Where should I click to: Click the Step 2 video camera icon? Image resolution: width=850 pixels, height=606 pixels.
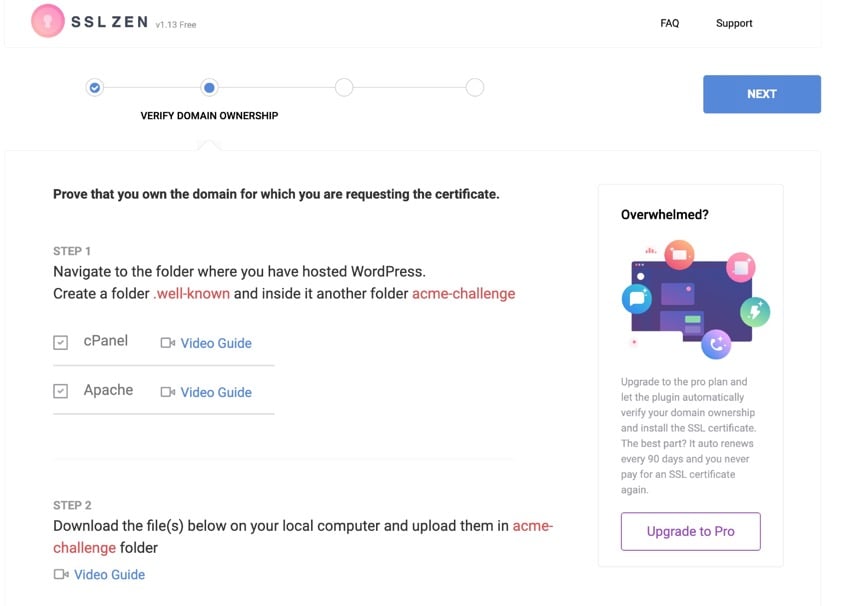(61, 575)
